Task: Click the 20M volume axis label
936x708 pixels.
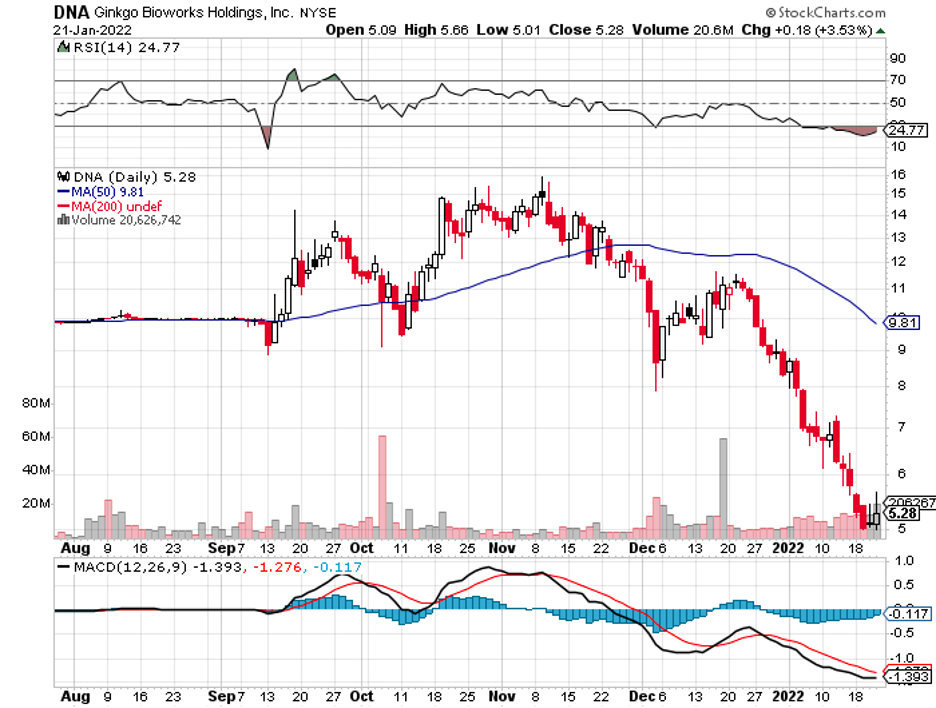Action: [x=36, y=503]
